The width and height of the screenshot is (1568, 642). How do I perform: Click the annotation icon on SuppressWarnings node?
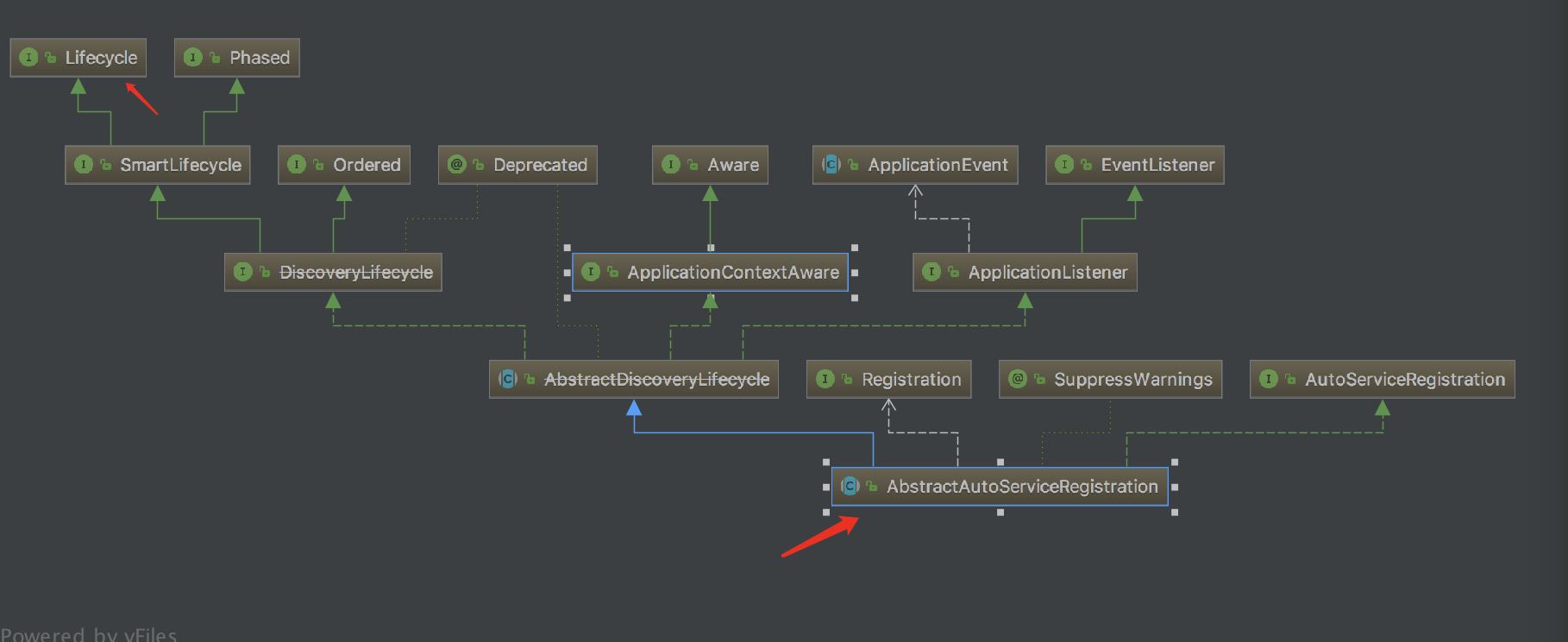tap(1018, 379)
